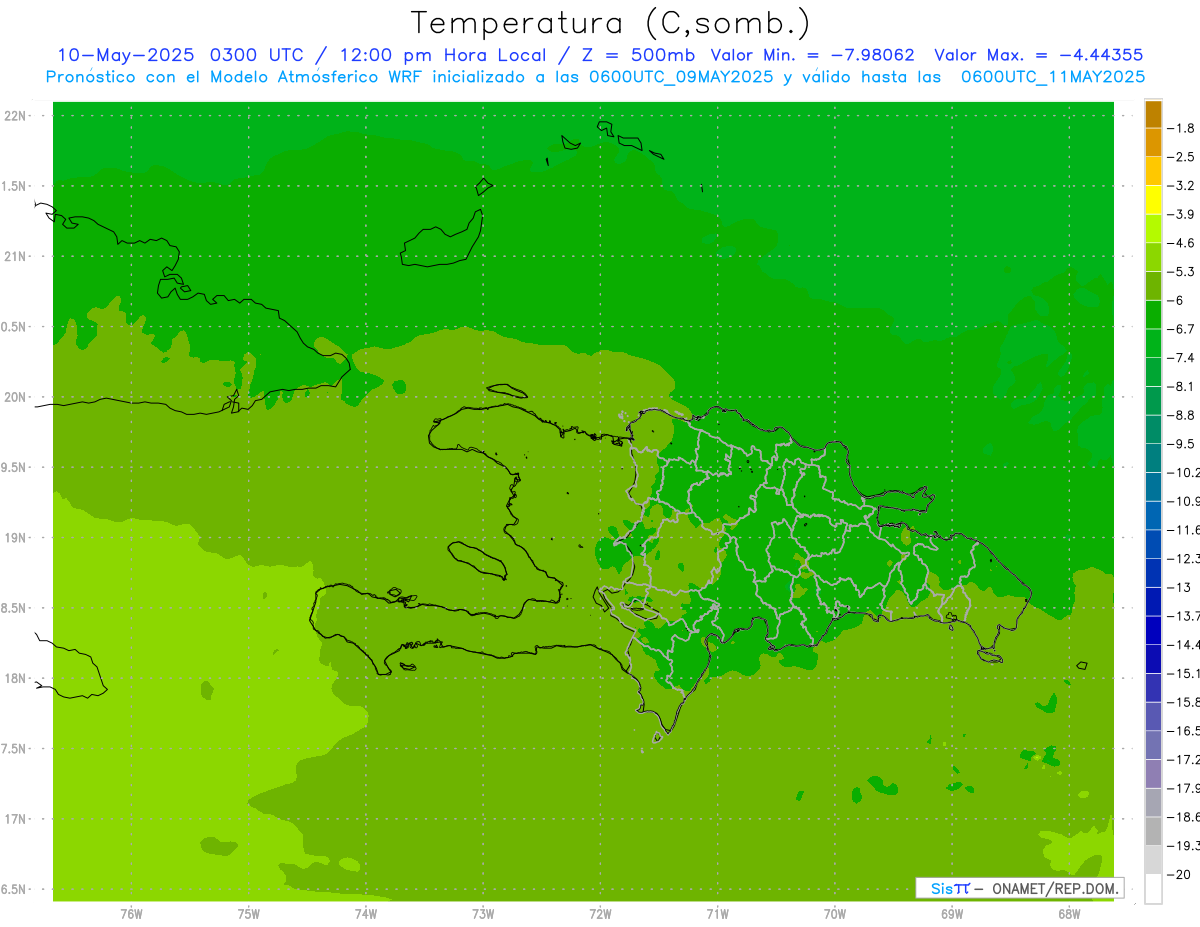
Task: Select the brown-orange swatch above -1.8
Action: tap(1153, 114)
